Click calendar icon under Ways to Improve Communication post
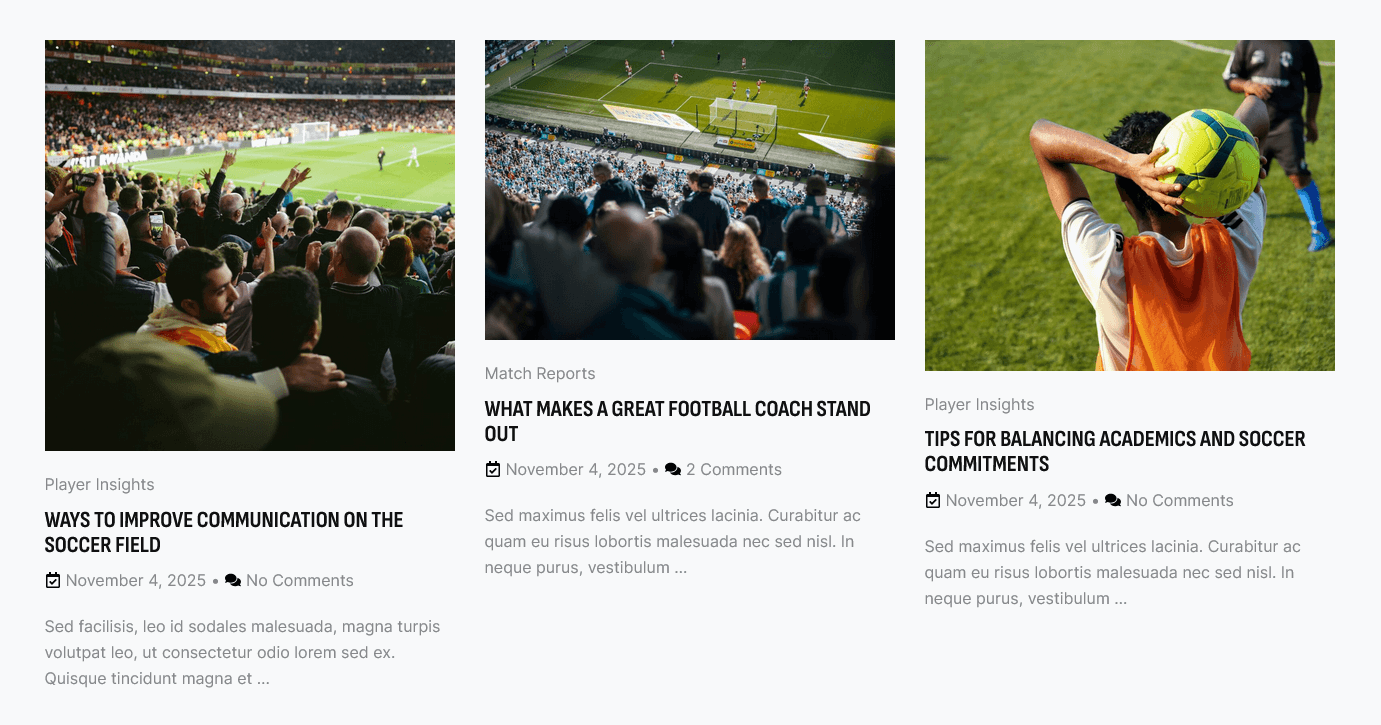1381x725 pixels. pyautogui.click(x=53, y=580)
